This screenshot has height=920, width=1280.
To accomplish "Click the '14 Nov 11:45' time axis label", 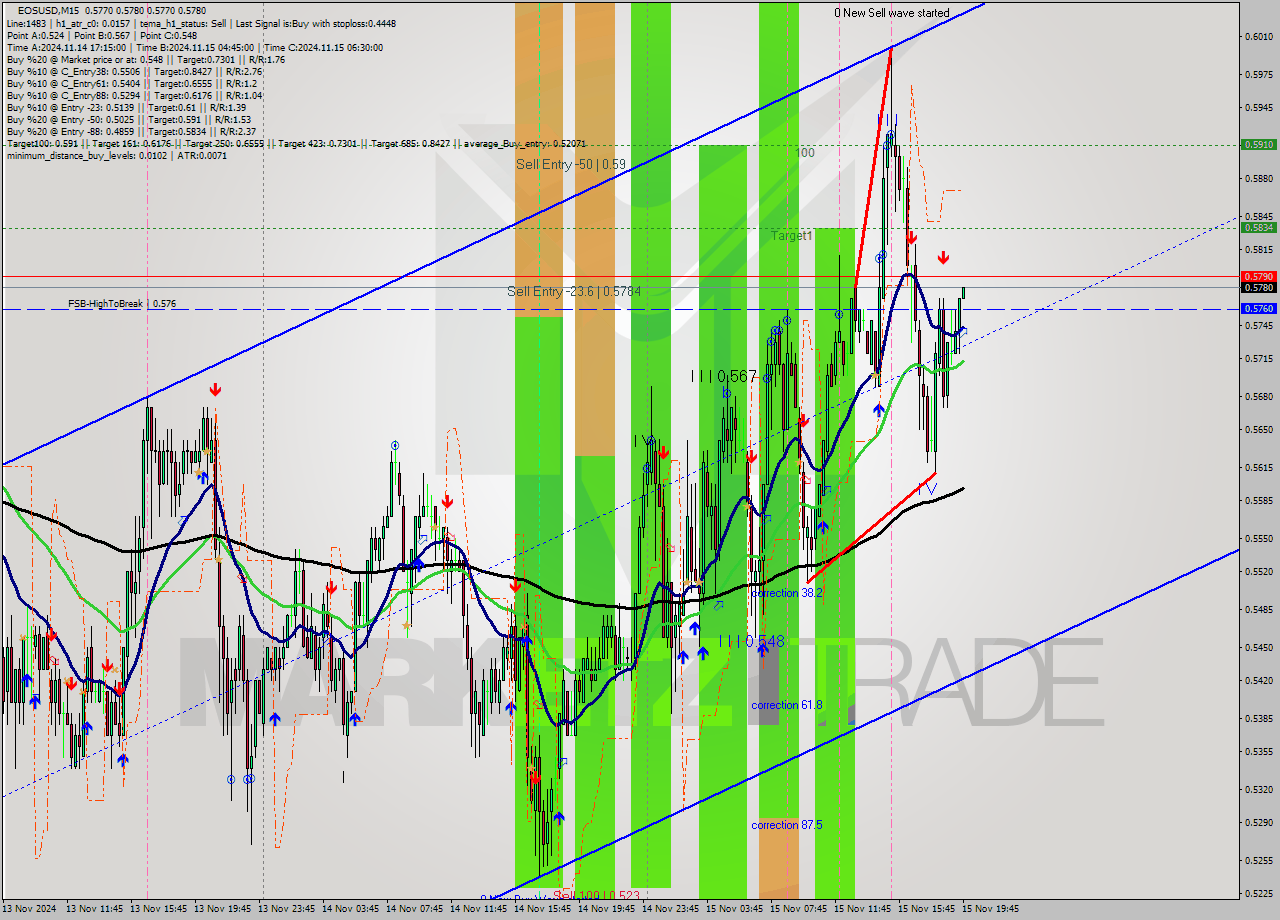I will (x=480, y=909).
